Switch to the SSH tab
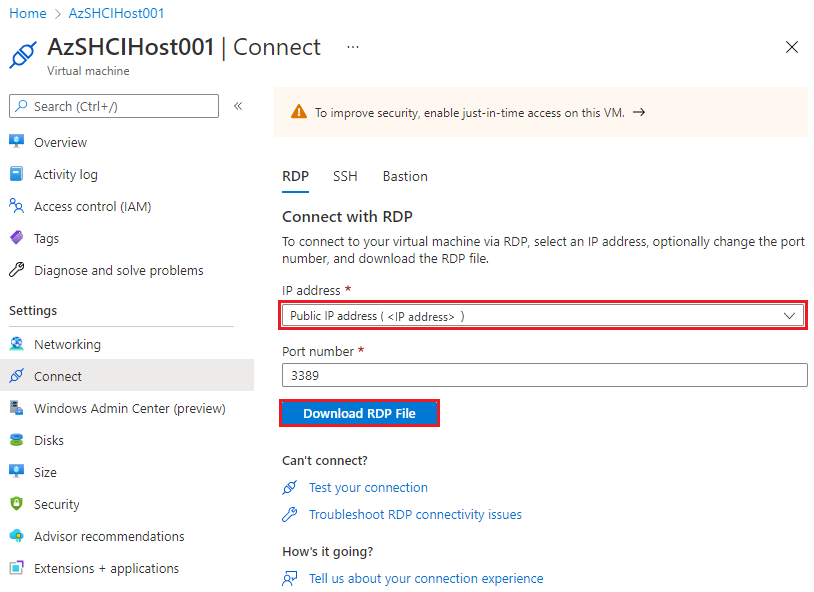 (x=345, y=177)
